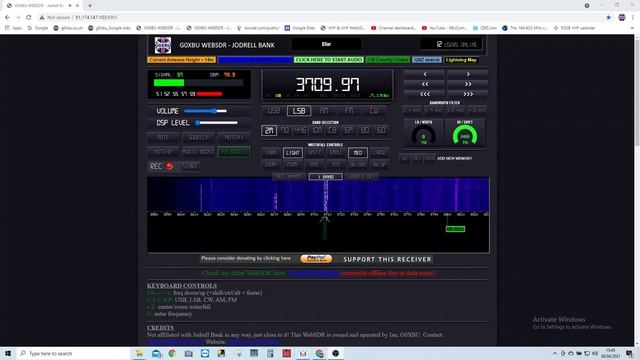Click the Current Antenna Height banner

coord(182,60)
